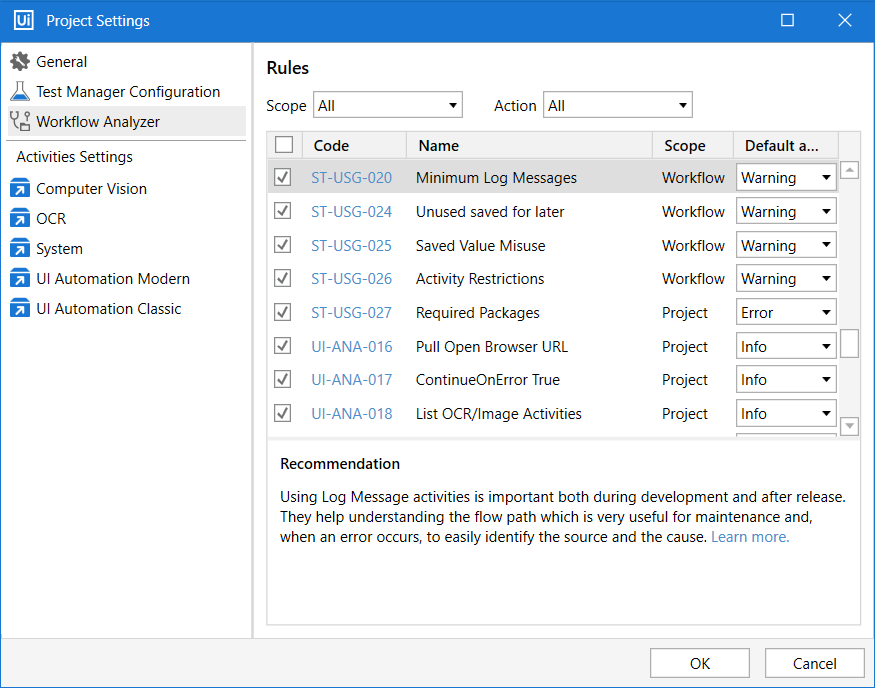Expand default action dropdown for Required Packages
This screenshot has width=875, height=688.
click(x=786, y=313)
